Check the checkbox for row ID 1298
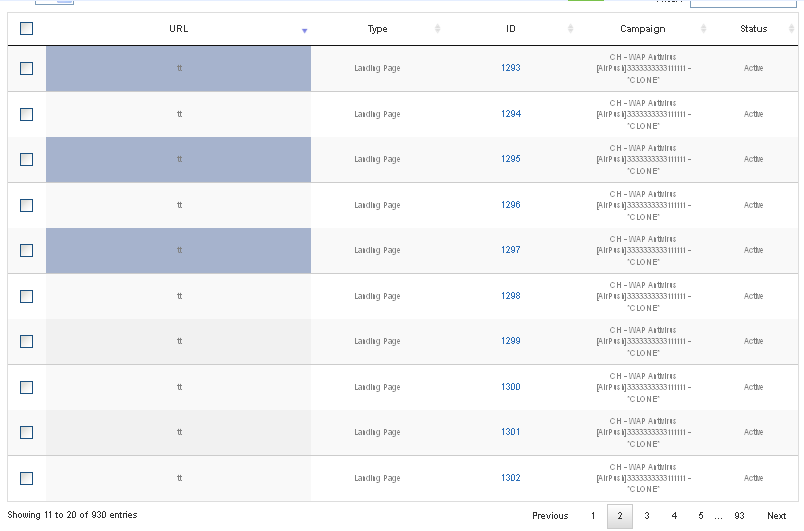 [26, 297]
